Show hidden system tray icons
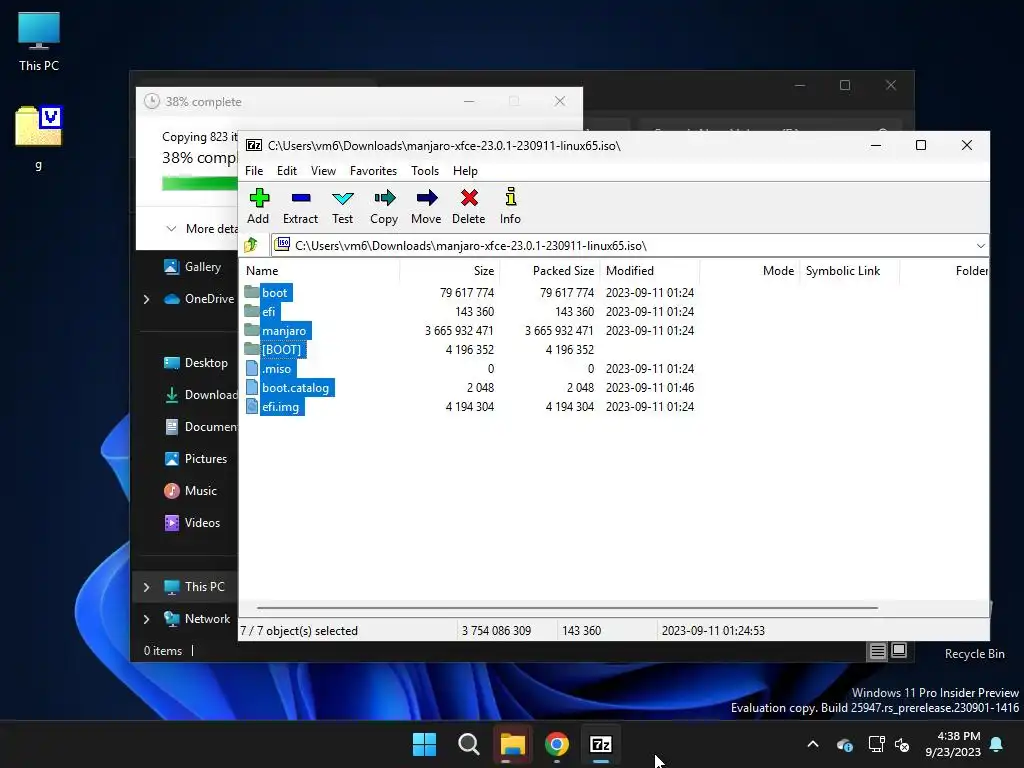Image resolution: width=1024 pixels, height=768 pixels. click(x=813, y=744)
